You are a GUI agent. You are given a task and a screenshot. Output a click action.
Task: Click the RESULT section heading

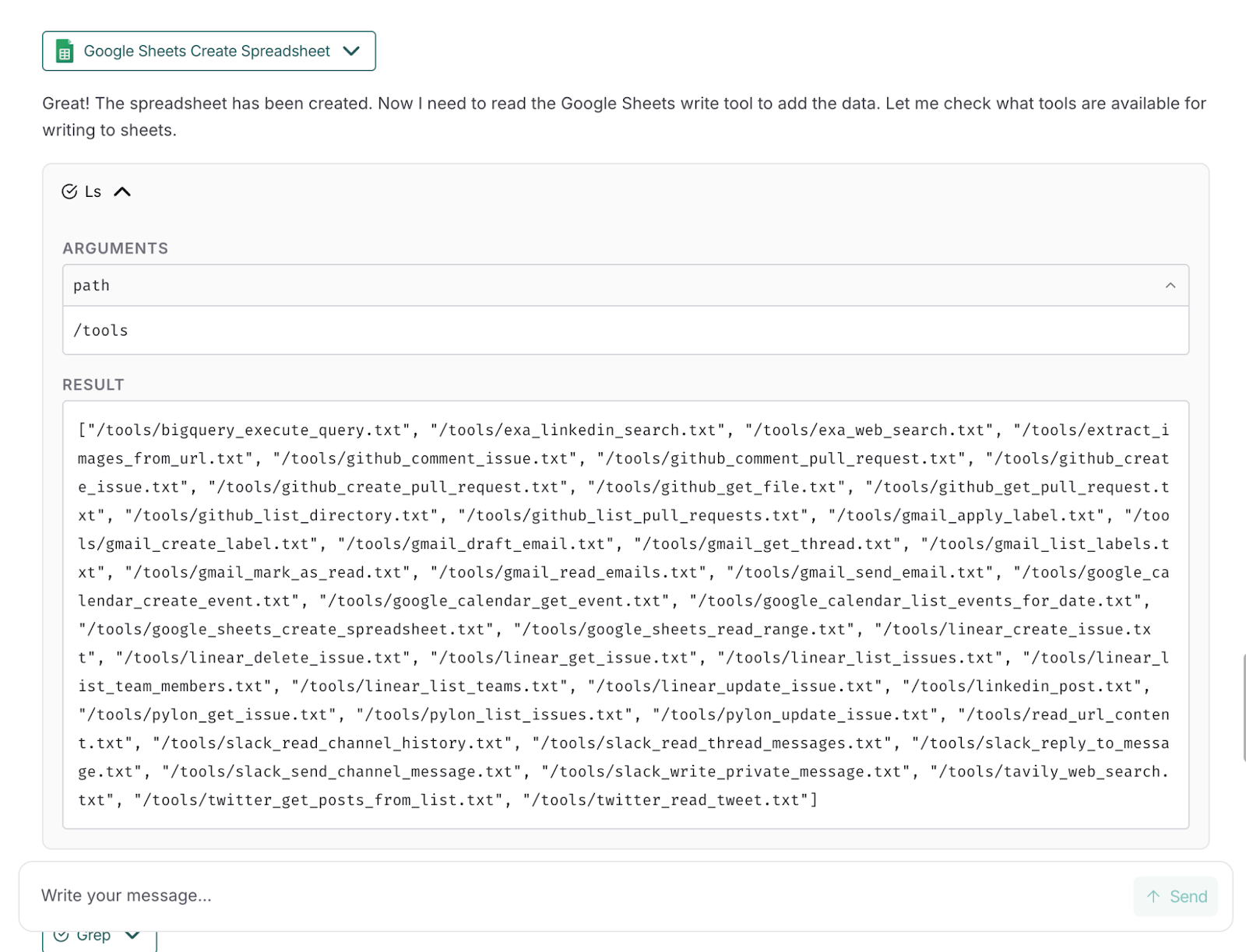coord(93,385)
